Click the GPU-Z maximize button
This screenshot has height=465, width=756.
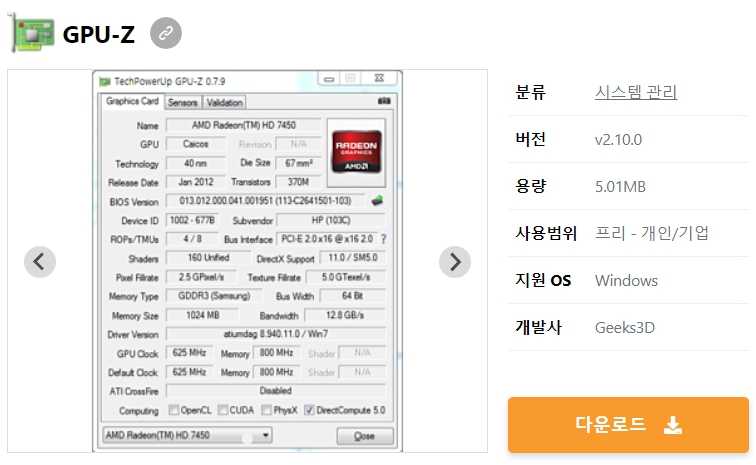[351, 78]
